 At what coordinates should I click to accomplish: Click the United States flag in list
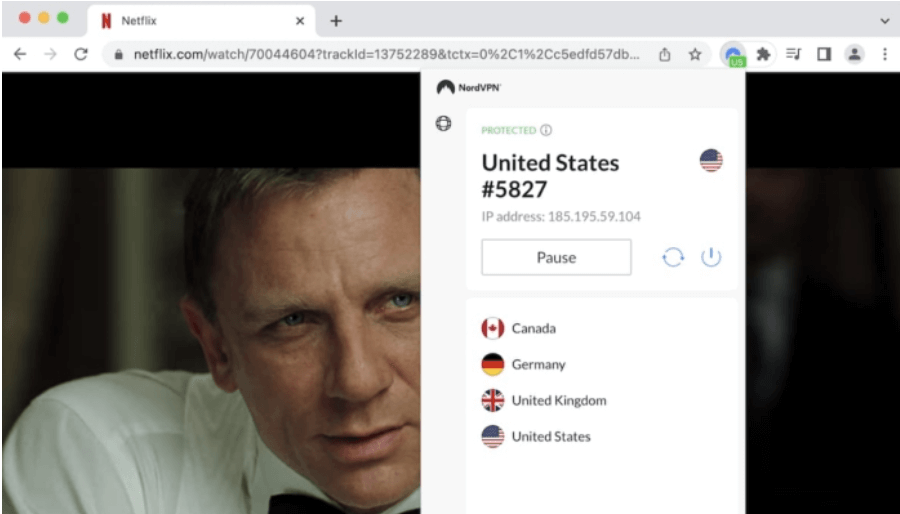tap(493, 437)
